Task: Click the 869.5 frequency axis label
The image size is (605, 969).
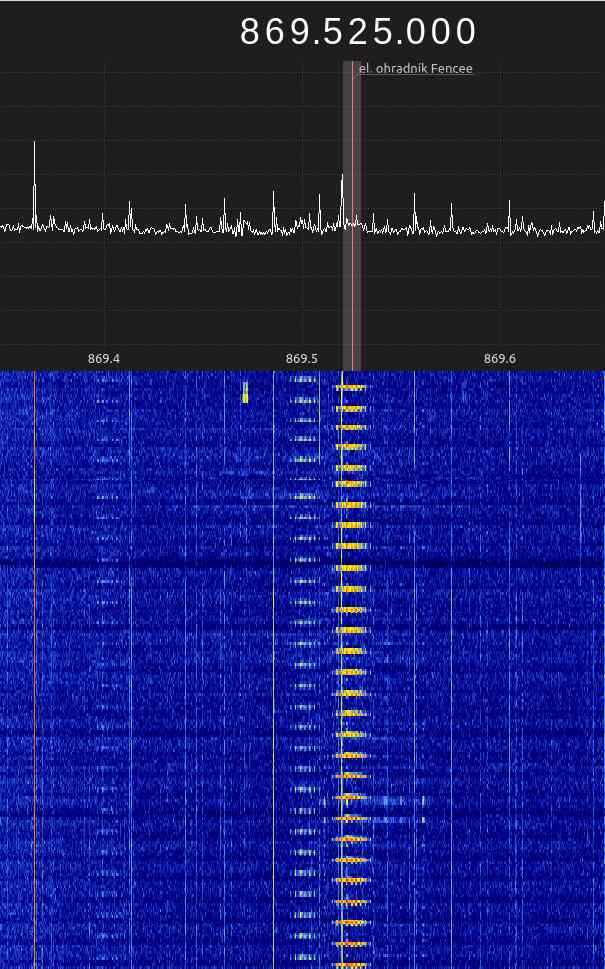Action: (x=301, y=359)
